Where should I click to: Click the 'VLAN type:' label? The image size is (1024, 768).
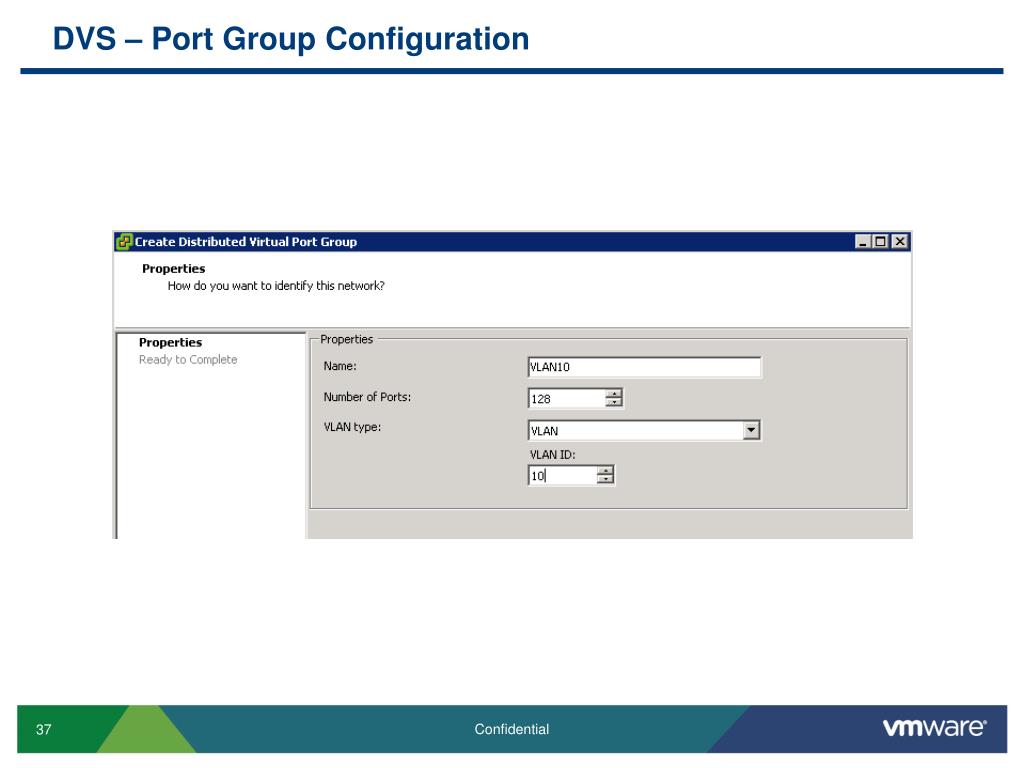pyautogui.click(x=352, y=427)
